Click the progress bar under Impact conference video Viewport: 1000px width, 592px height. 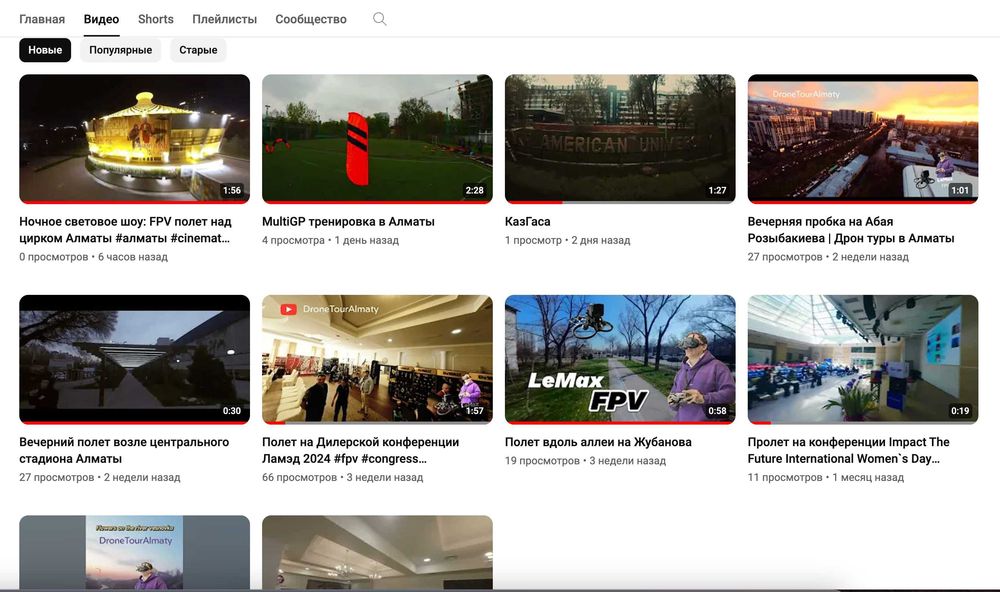863,422
